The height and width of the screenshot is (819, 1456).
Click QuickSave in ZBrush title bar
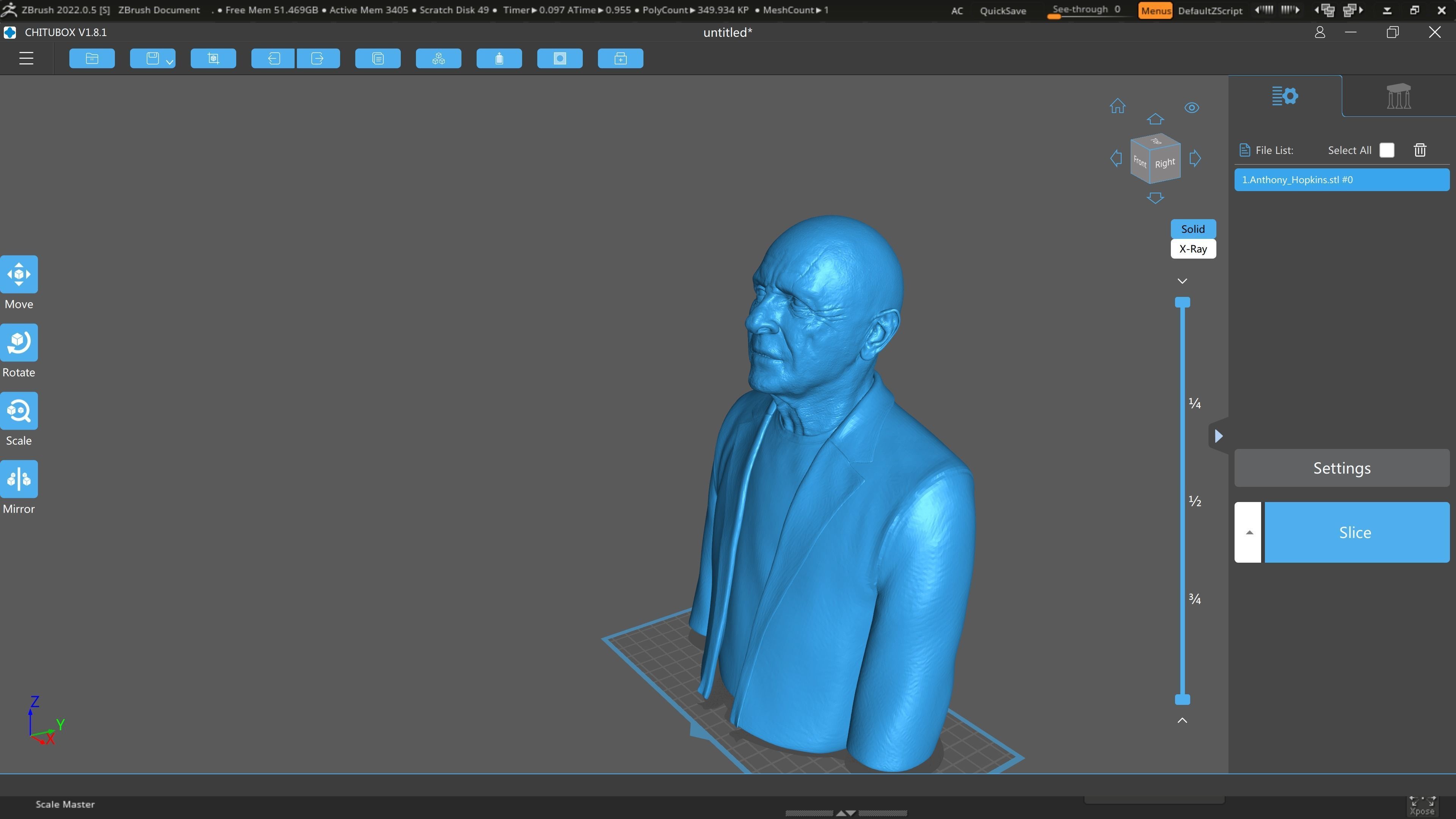(x=1003, y=10)
